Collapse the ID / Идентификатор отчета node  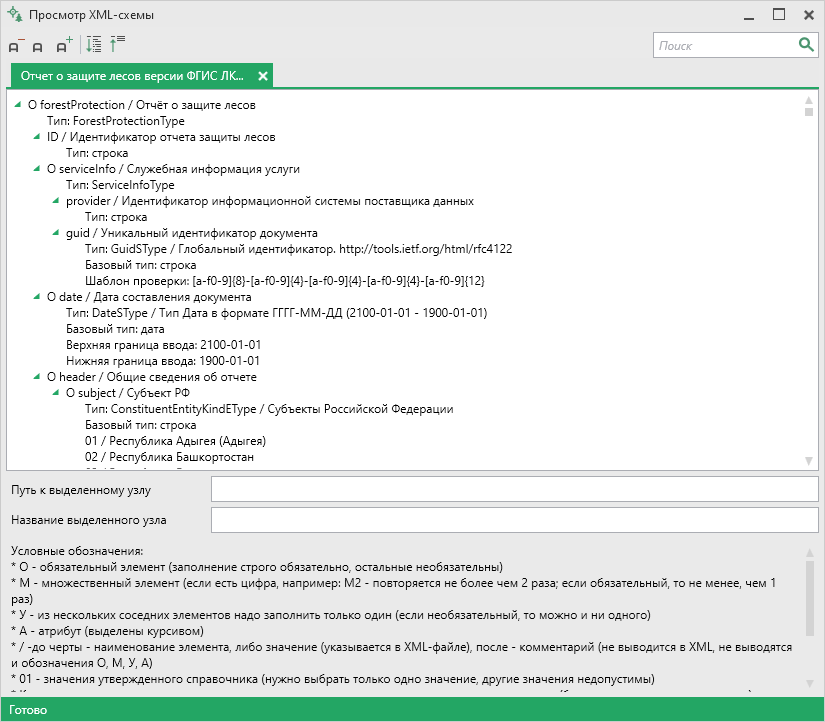point(36,137)
